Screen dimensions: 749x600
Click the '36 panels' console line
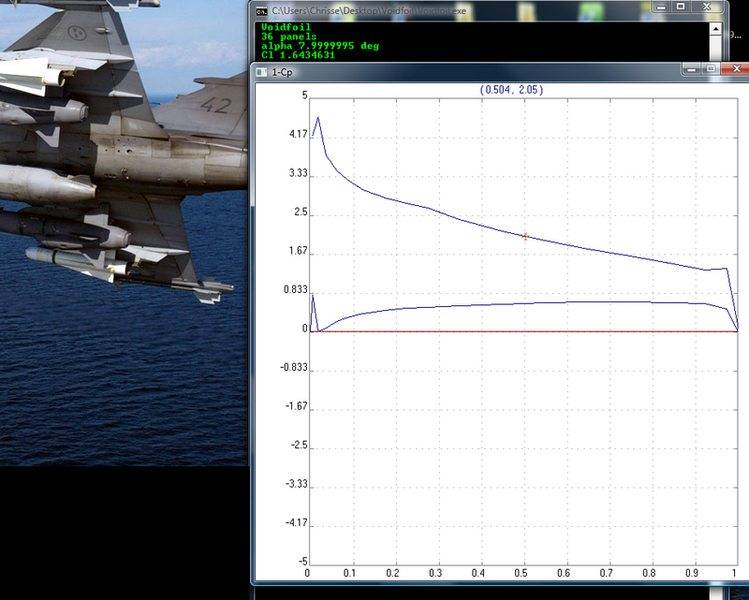point(289,36)
